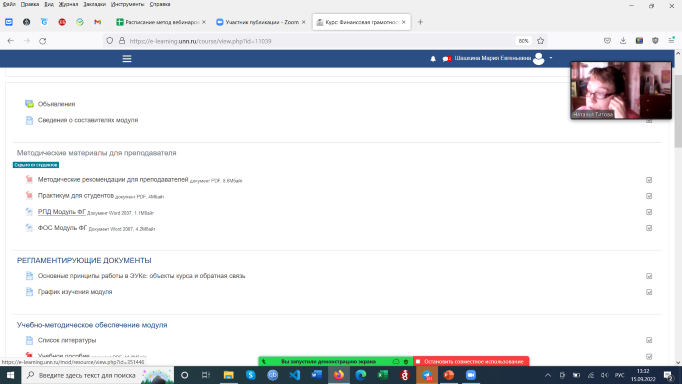
Task: Bookmark this page with the star
Action: (x=540, y=41)
